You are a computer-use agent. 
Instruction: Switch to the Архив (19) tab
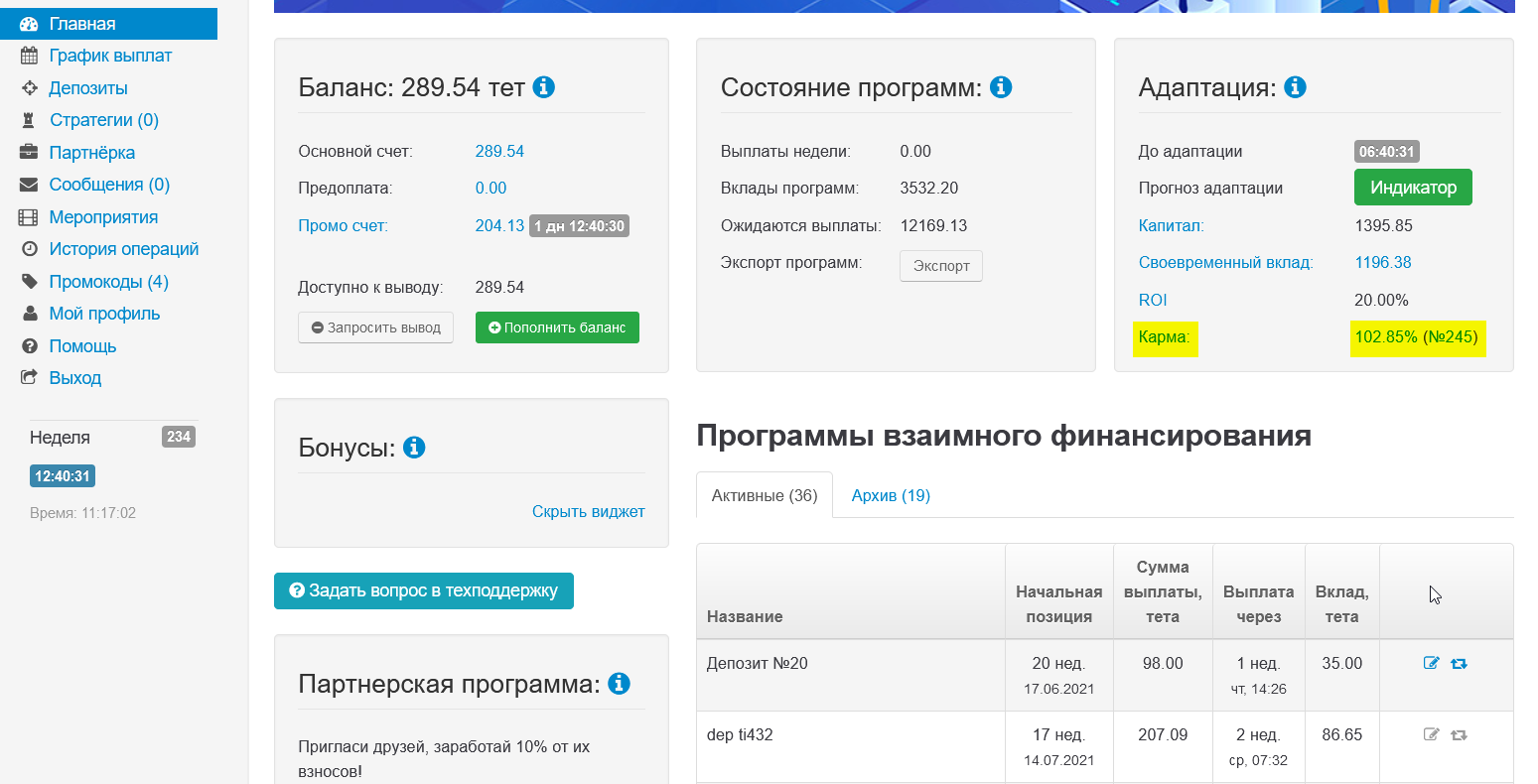pos(891,495)
